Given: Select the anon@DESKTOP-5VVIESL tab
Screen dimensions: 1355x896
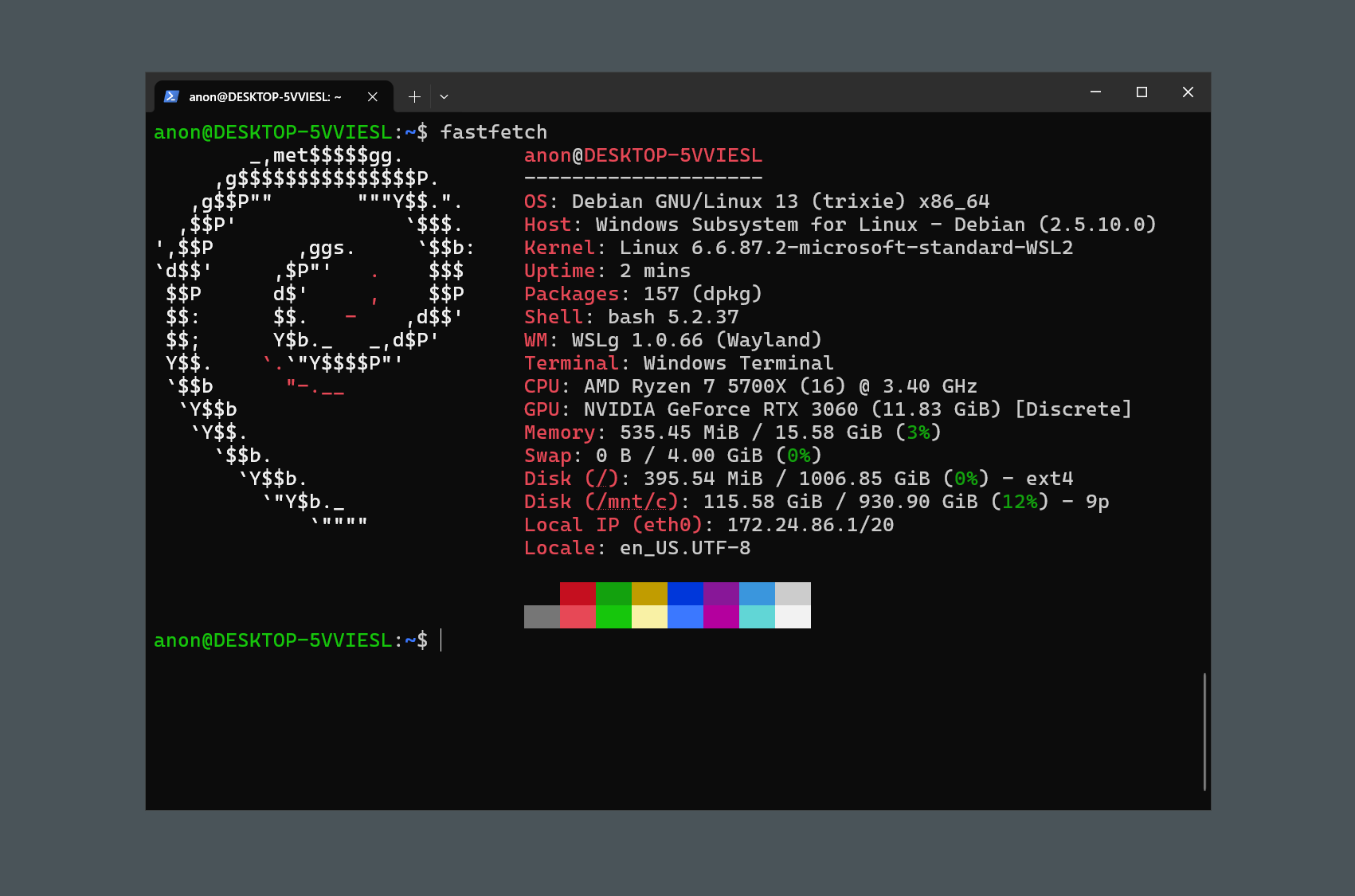Looking at the screenshot, I should (x=264, y=96).
